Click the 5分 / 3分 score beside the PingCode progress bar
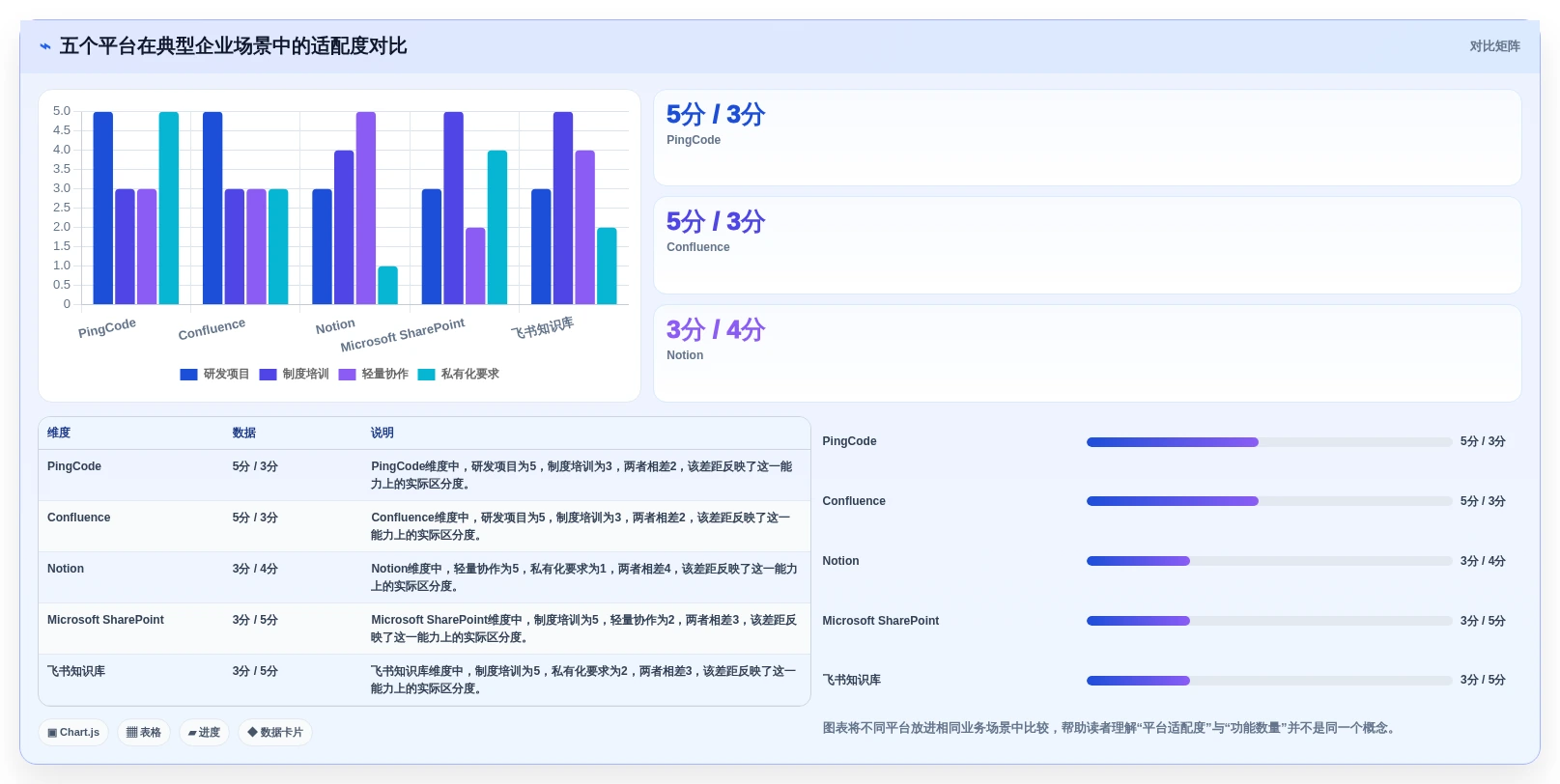The height and width of the screenshot is (784, 1560). (x=1483, y=442)
